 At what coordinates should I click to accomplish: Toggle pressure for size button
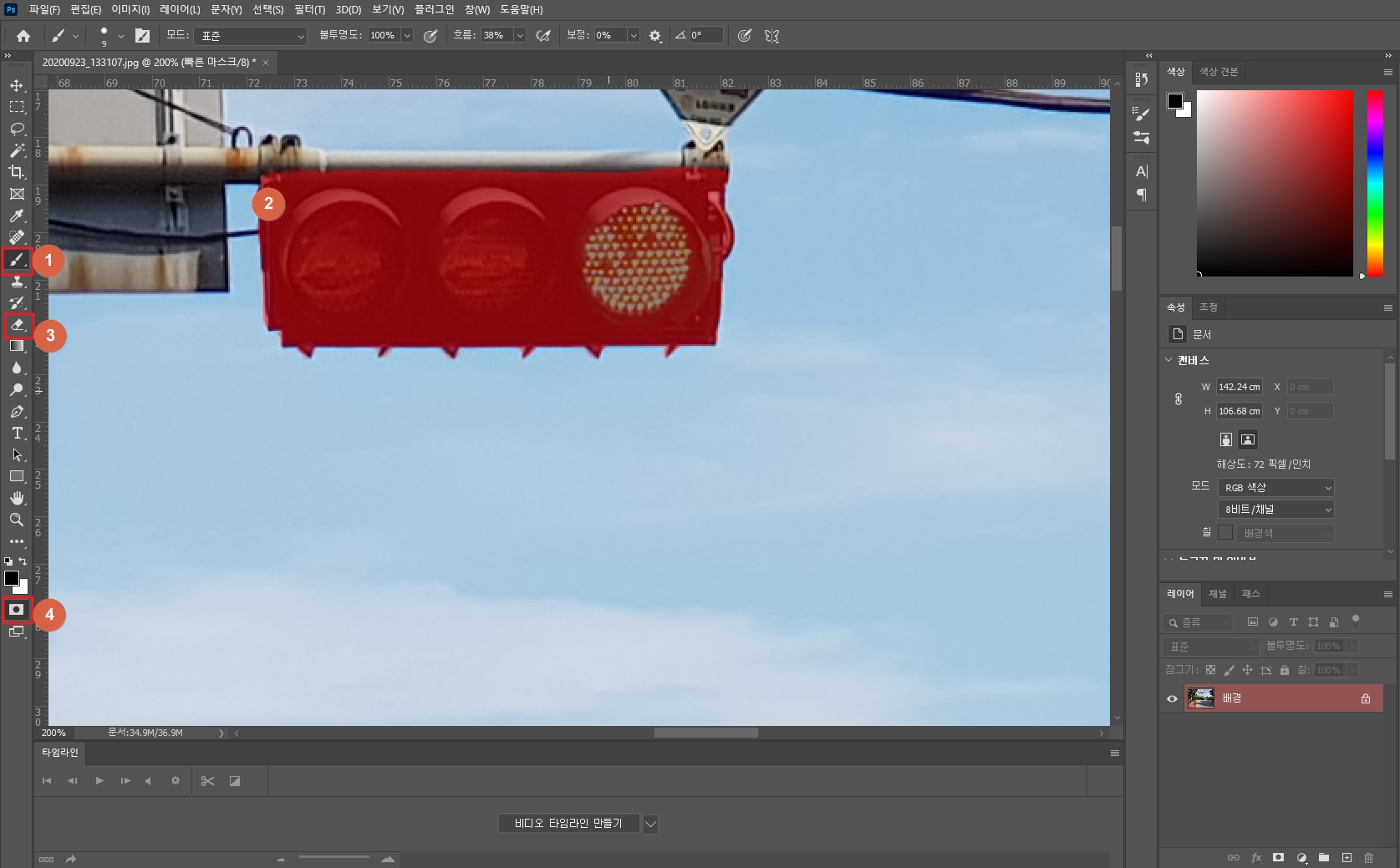pos(745,36)
